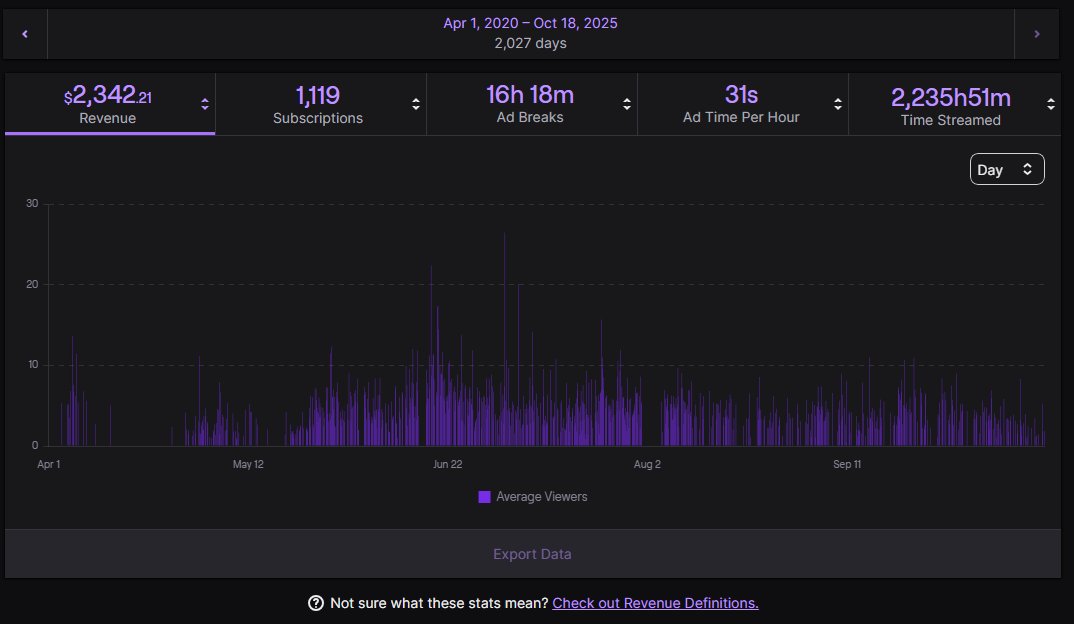This screenshot has width=1074, height=624.
Task: Go to the previous date range period
Action: pyautogui.click(x=24, y=33)
